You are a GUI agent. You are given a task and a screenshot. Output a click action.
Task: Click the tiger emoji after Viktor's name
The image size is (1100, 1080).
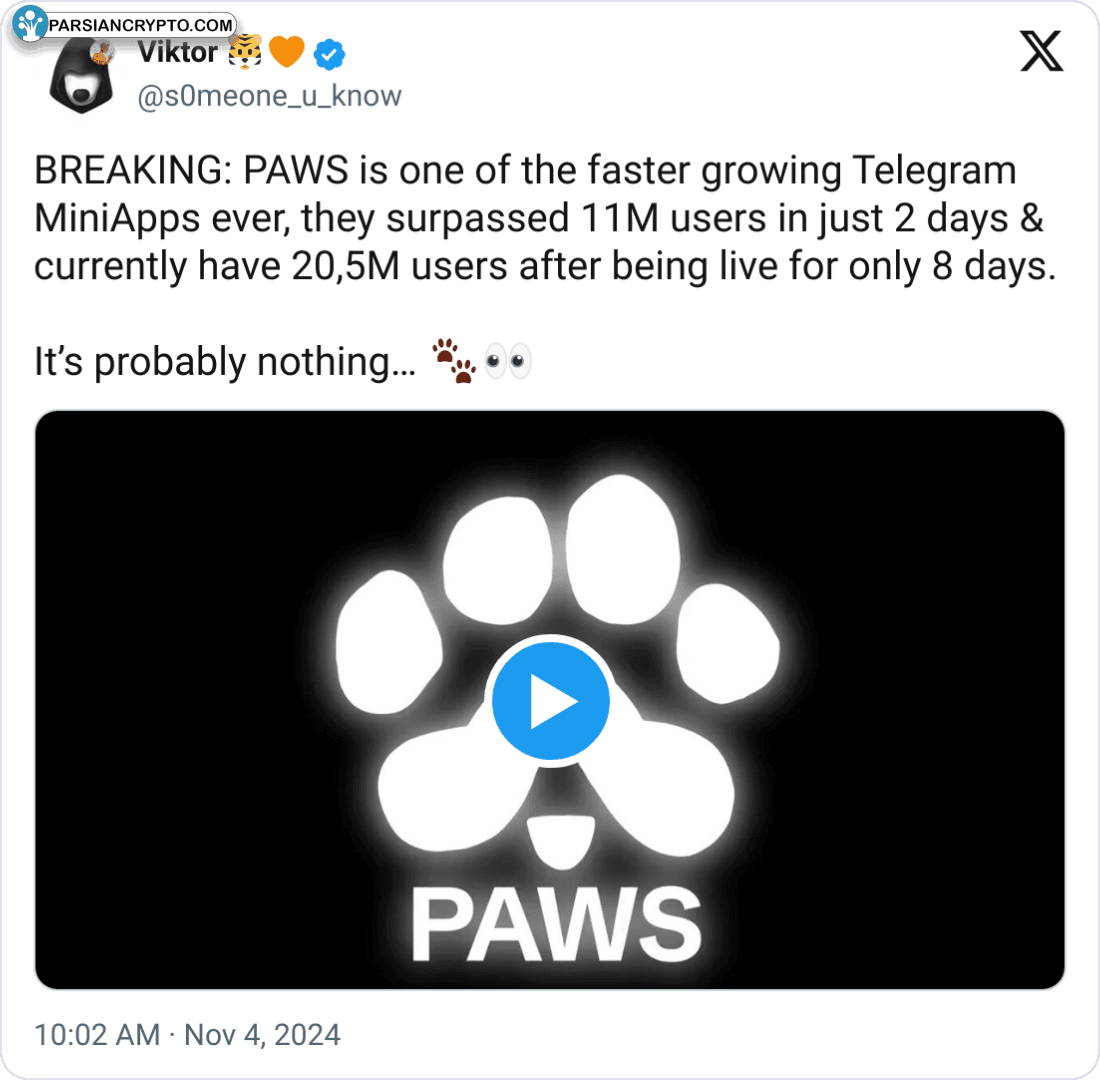click(x=246, y=52)
